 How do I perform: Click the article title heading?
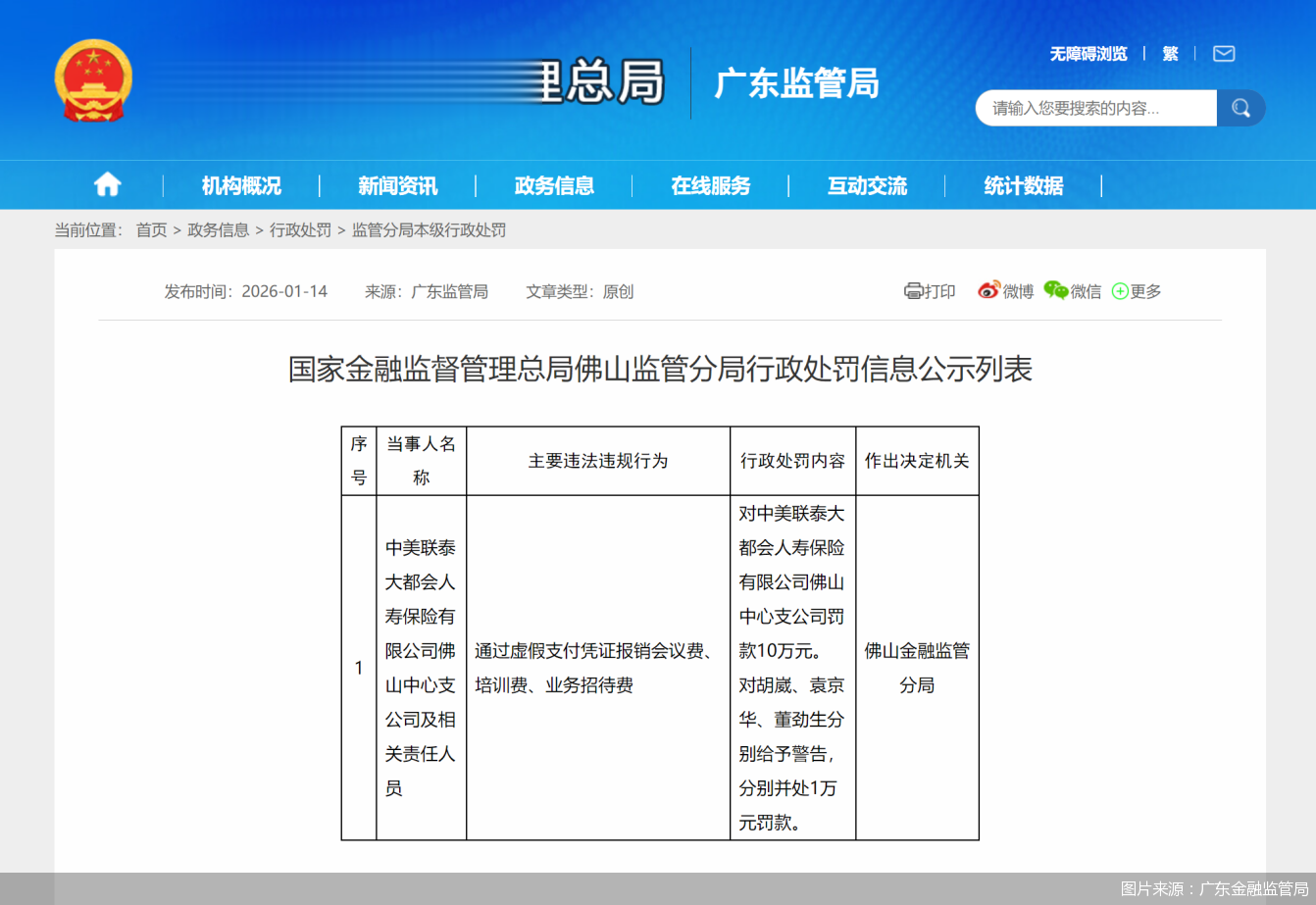click(x=660, y=370)
